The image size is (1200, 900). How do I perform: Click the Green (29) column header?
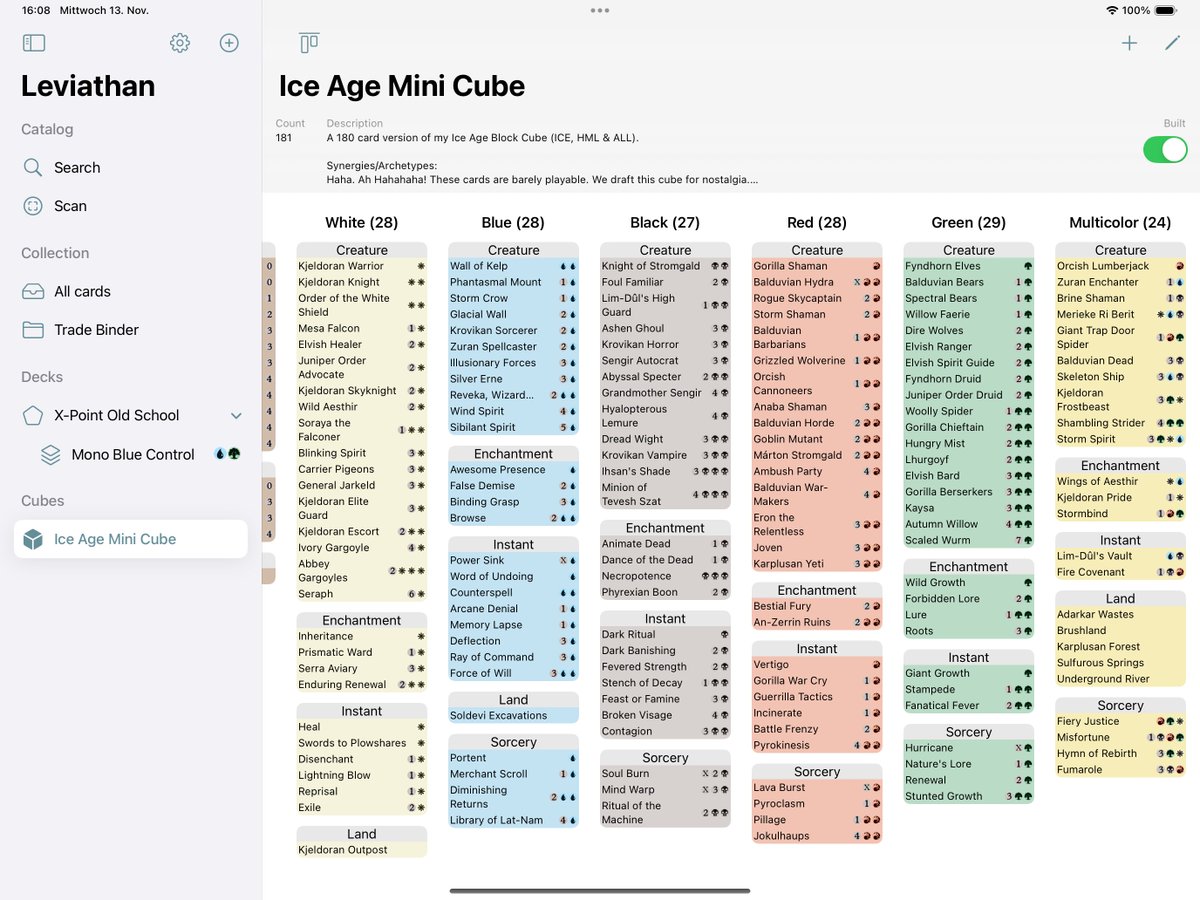click(968, 223)
